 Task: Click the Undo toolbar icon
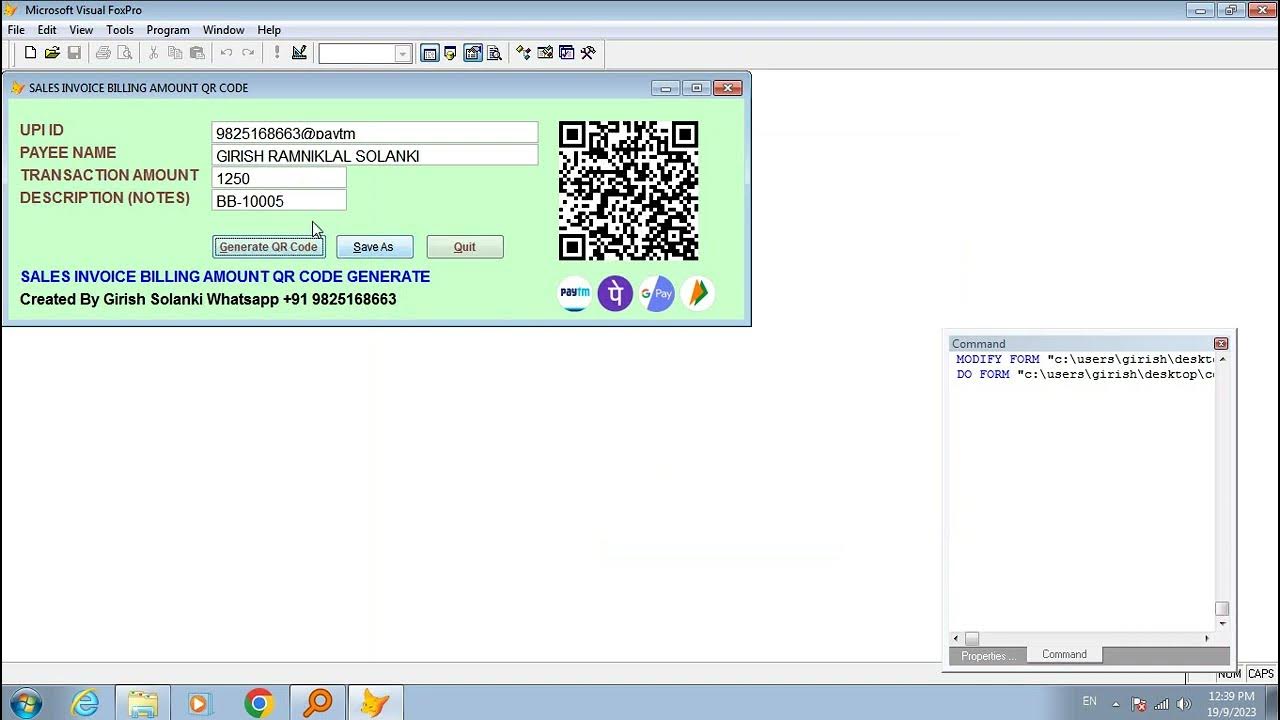tap(226, 53)
